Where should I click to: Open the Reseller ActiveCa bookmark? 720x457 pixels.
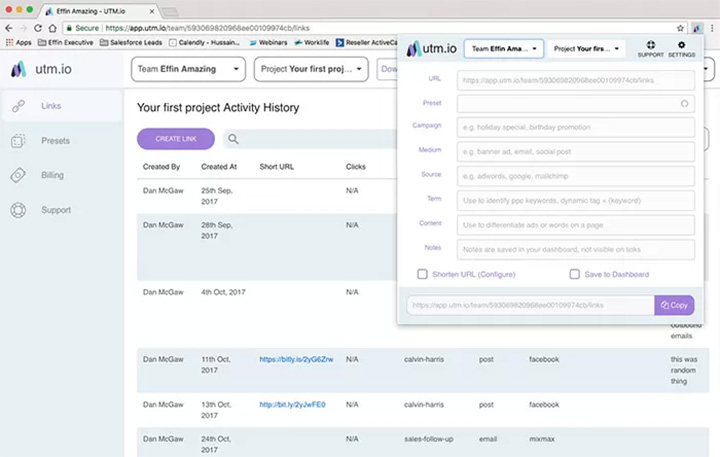366,42
